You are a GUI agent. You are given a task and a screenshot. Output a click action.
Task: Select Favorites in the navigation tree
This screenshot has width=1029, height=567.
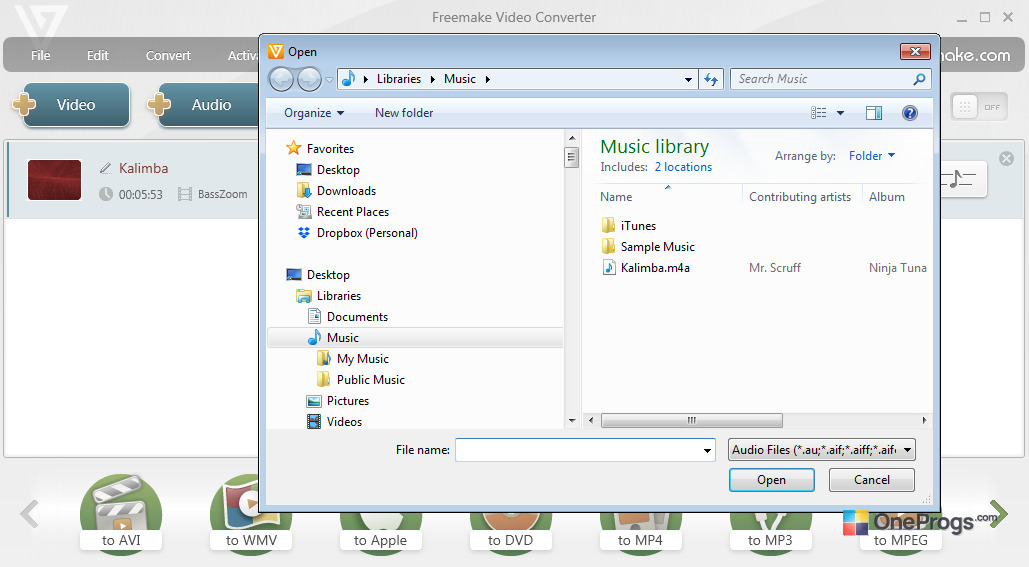[x=330, y=148]
